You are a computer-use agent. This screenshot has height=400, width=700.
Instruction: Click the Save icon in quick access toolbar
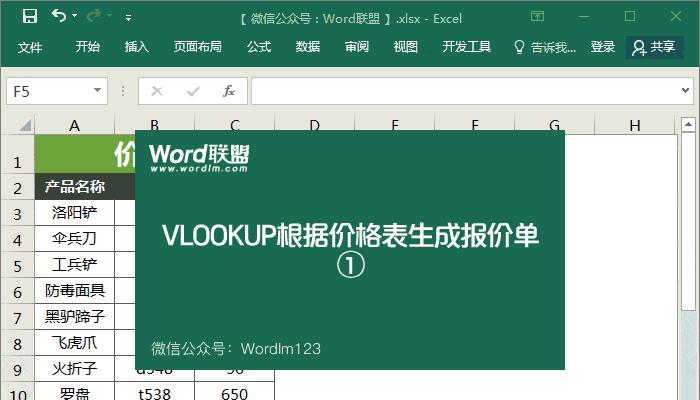(x=30, y=17)
